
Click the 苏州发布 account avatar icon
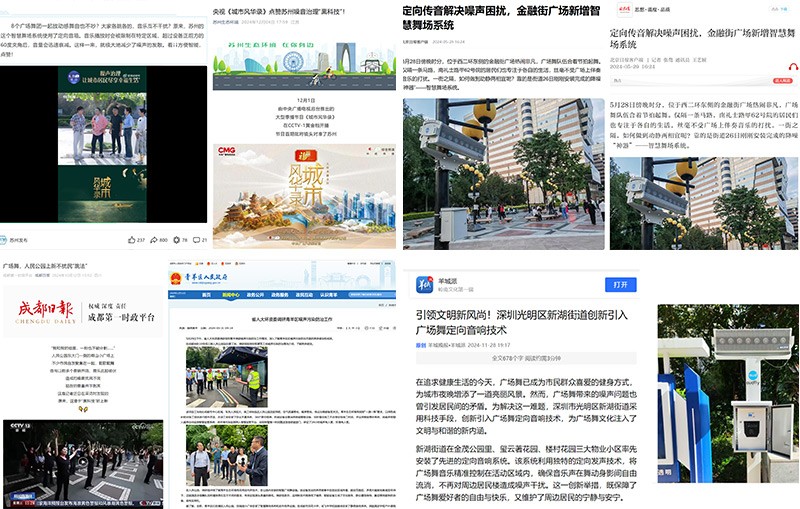[8, 241]
